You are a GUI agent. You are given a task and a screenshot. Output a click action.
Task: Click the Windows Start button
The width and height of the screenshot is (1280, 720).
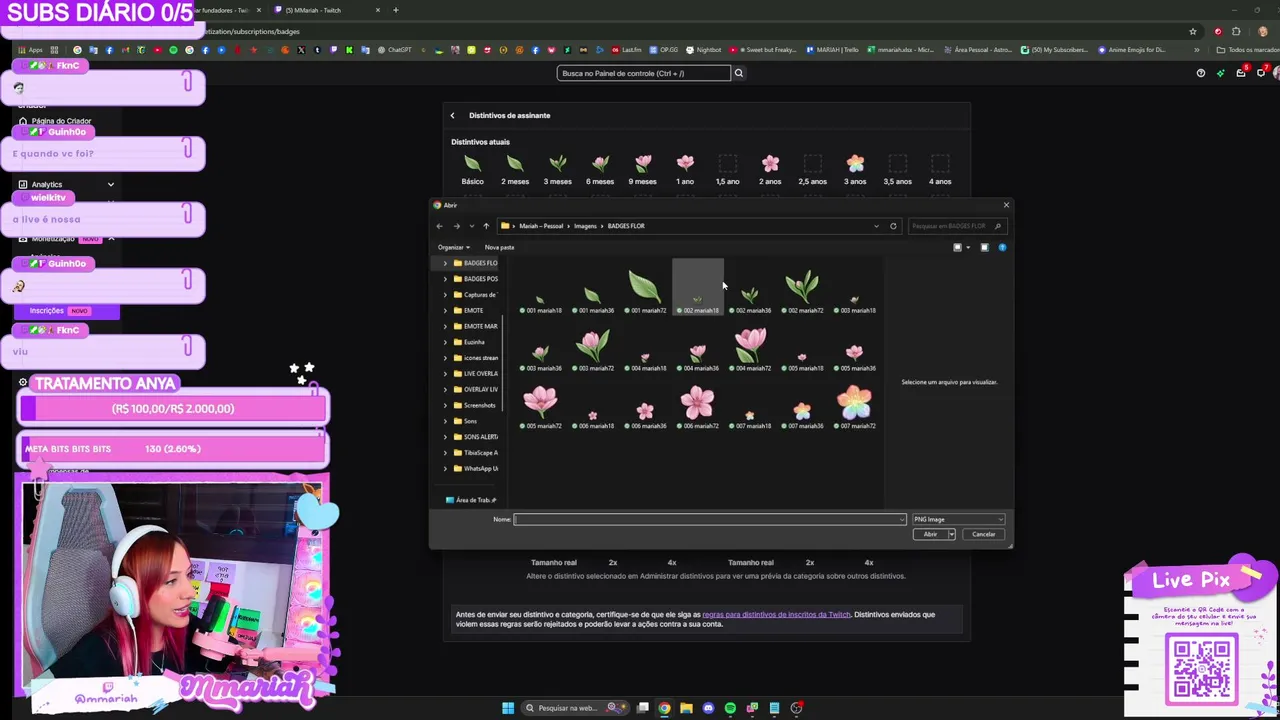tap(508, 708)
